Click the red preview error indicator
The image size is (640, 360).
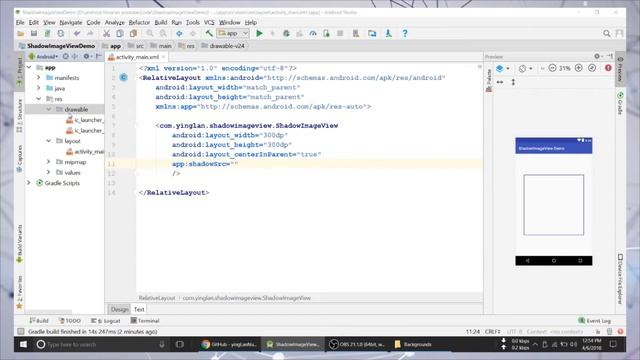(608, 68)
